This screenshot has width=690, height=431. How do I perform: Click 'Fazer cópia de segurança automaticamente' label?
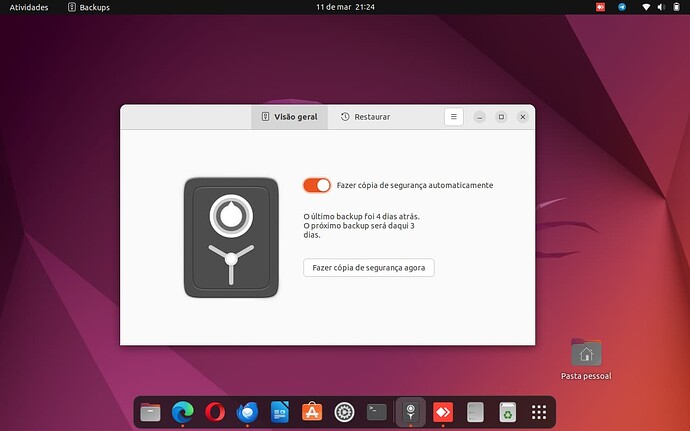click(x=415, y=185)
